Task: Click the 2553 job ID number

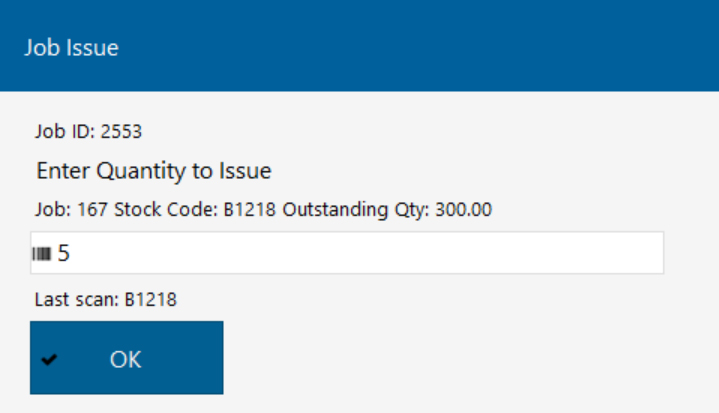Action: tap(121, 132)
